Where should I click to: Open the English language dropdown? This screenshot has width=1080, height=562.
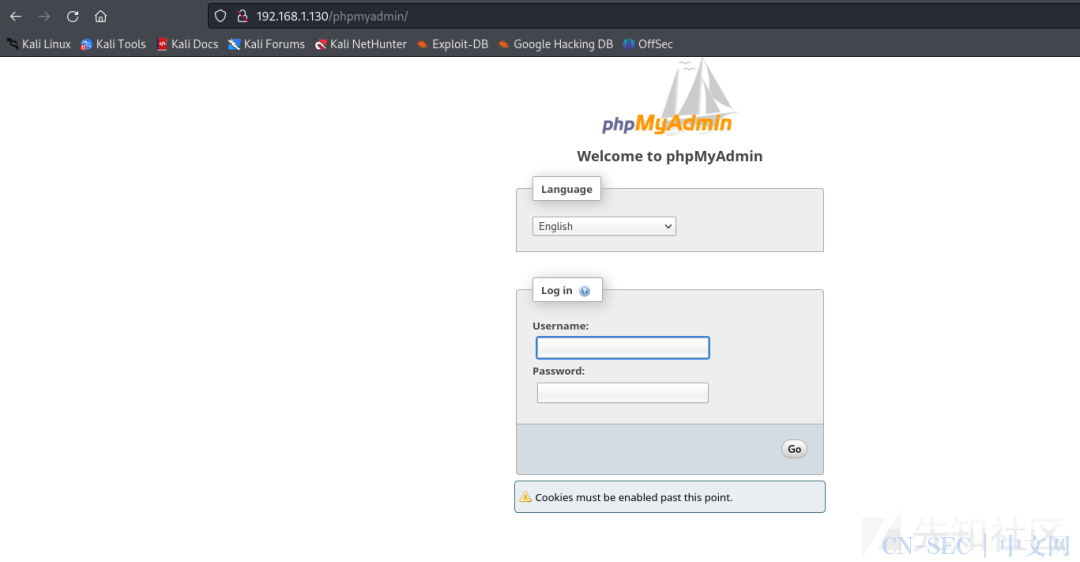pyautogui.click(x=604, y=226)
